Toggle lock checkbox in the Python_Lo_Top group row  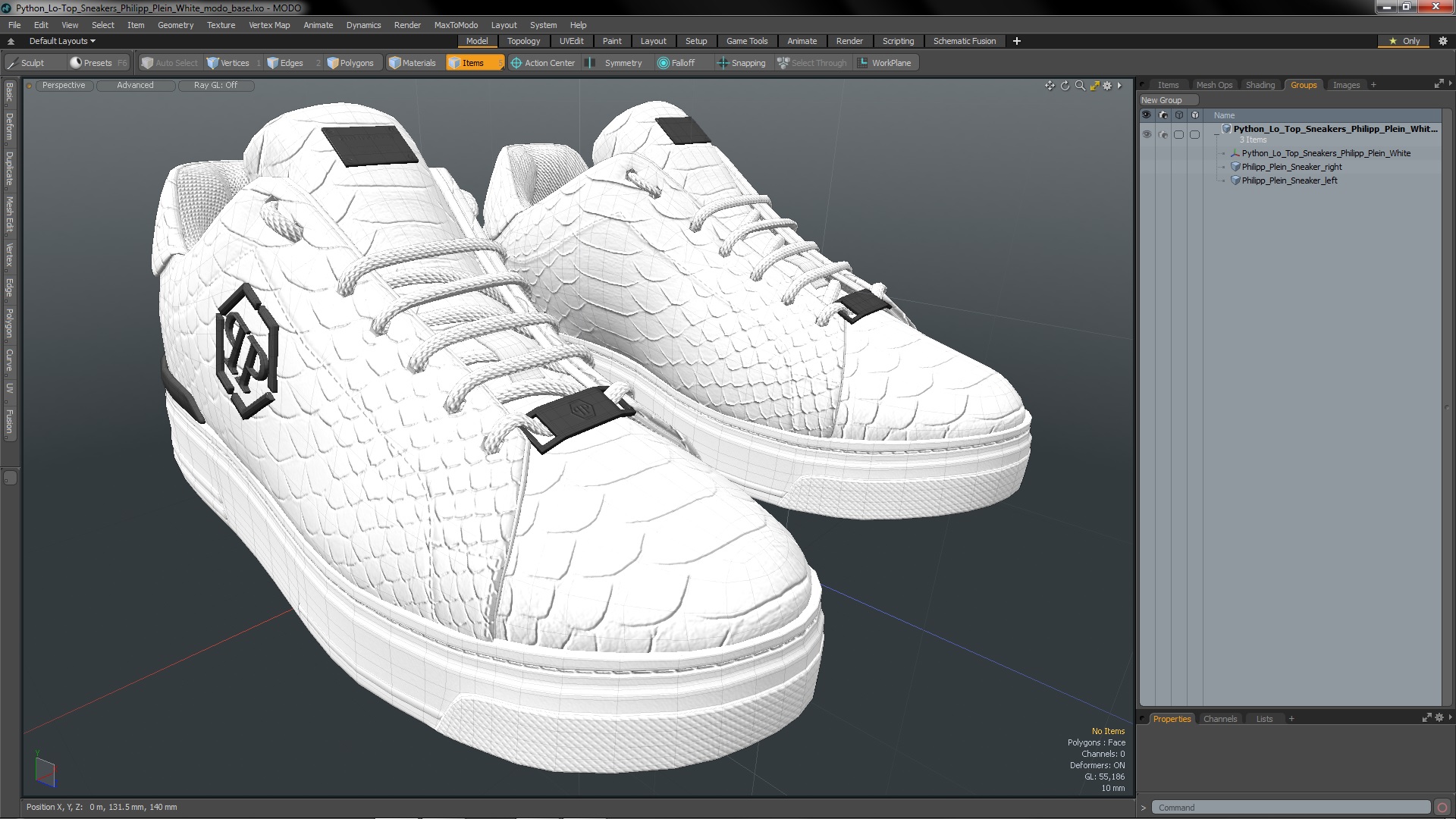click(x=1195, y=134)
